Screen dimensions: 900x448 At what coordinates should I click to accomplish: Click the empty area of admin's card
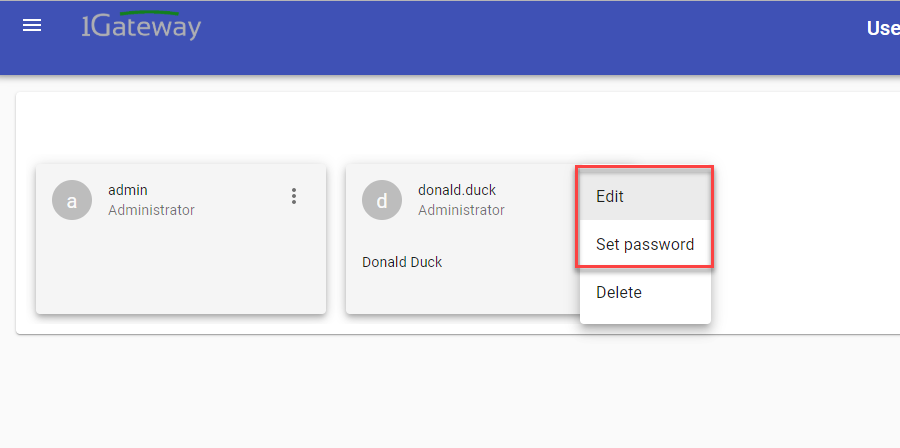(180, 270)
